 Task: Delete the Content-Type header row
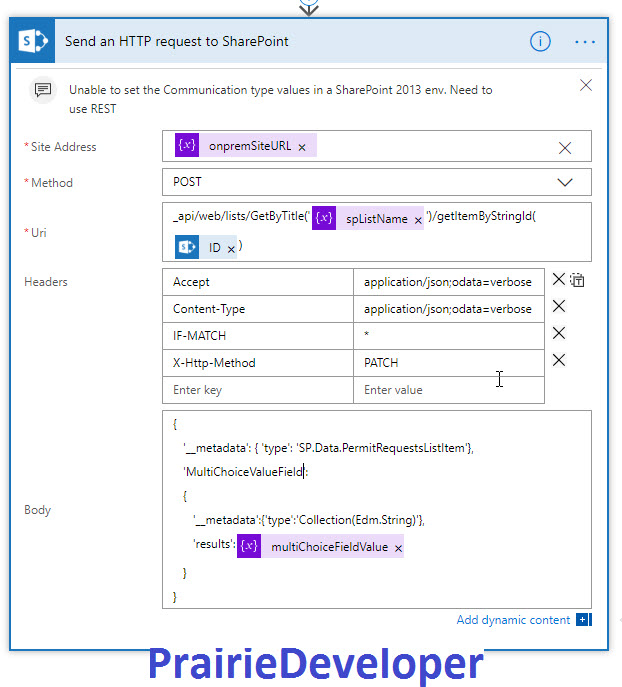click(558, 306)
